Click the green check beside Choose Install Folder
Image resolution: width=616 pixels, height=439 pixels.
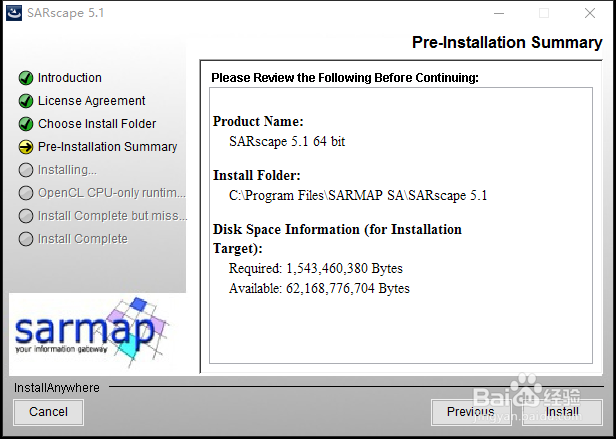pos(26,124)
